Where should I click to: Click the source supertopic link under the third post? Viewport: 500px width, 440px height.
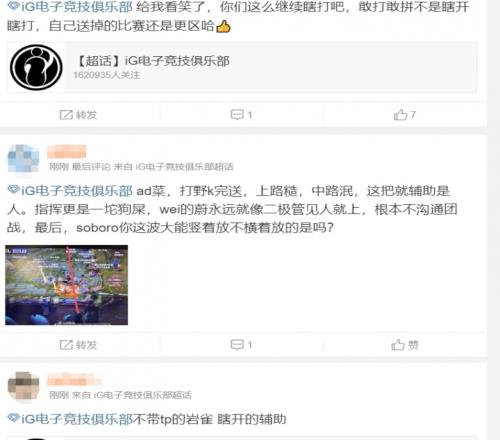143,395
